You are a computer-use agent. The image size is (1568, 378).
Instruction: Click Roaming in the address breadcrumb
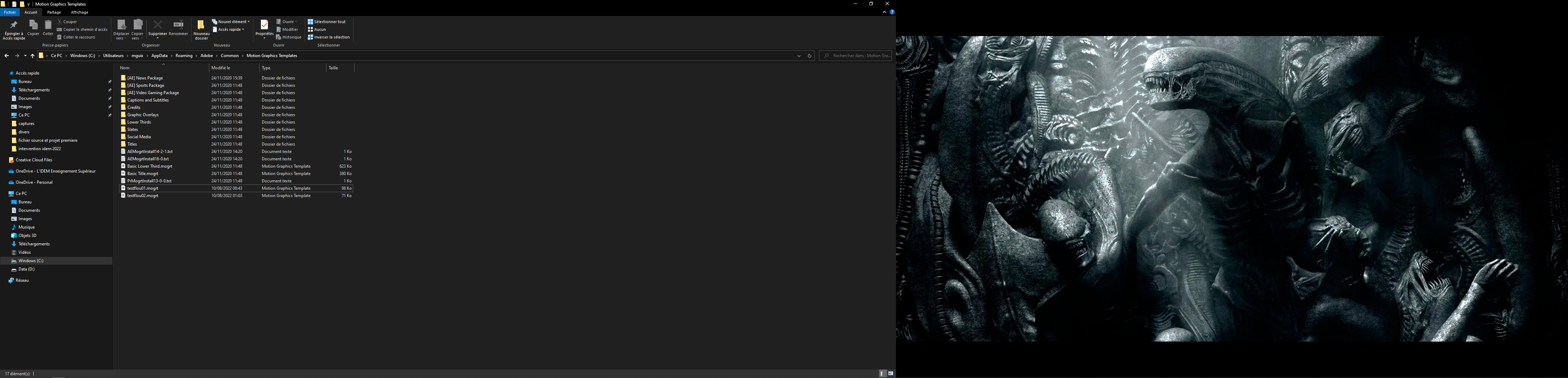click(184, 55)
